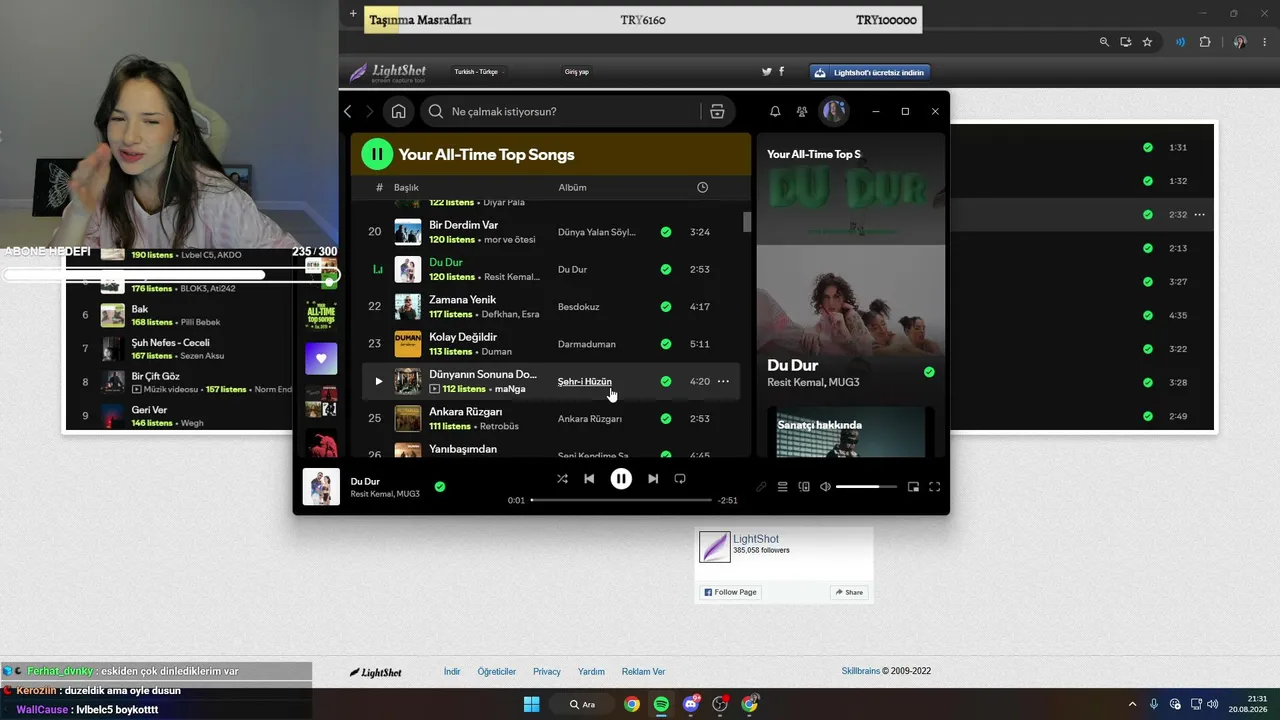1280x720 pixels.
Task: Mute the Spotify volume
Action: pos(825,487)
